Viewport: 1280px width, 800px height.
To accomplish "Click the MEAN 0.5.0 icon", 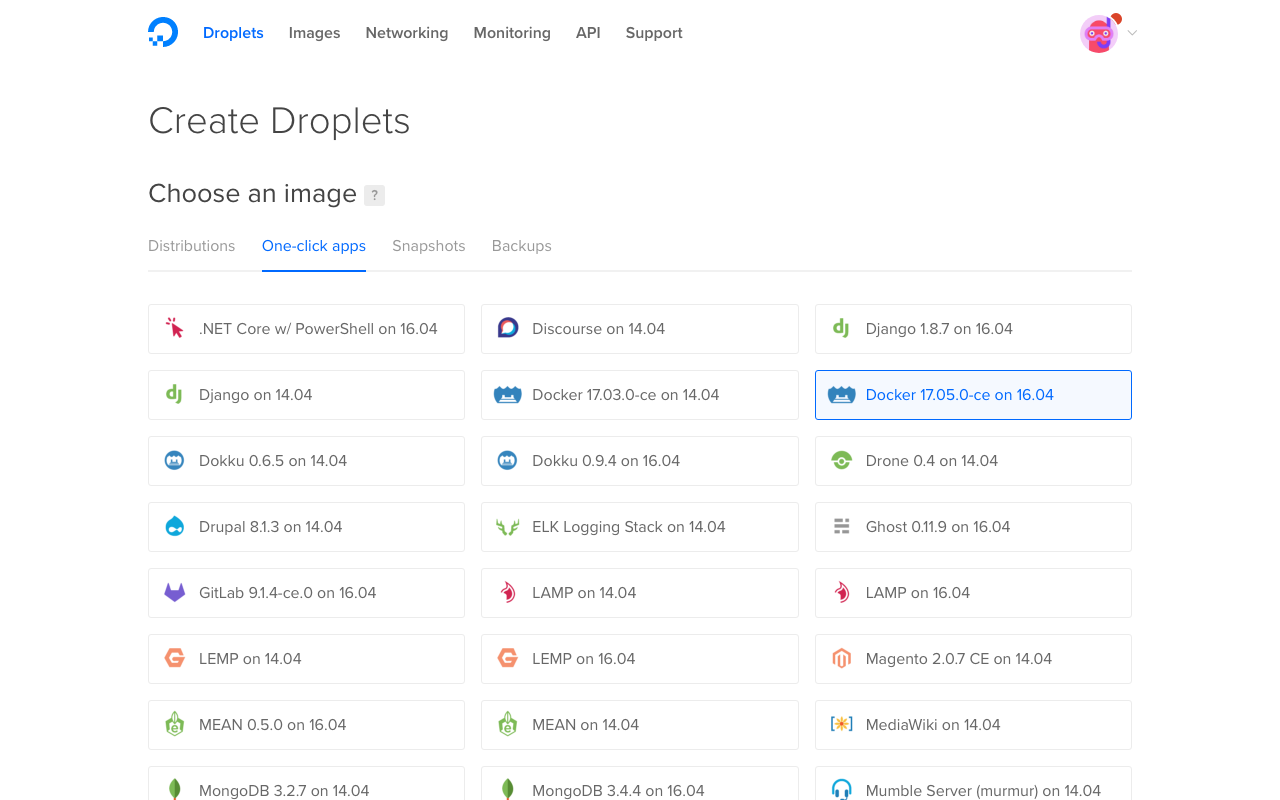I will click(x=175, y=724).
